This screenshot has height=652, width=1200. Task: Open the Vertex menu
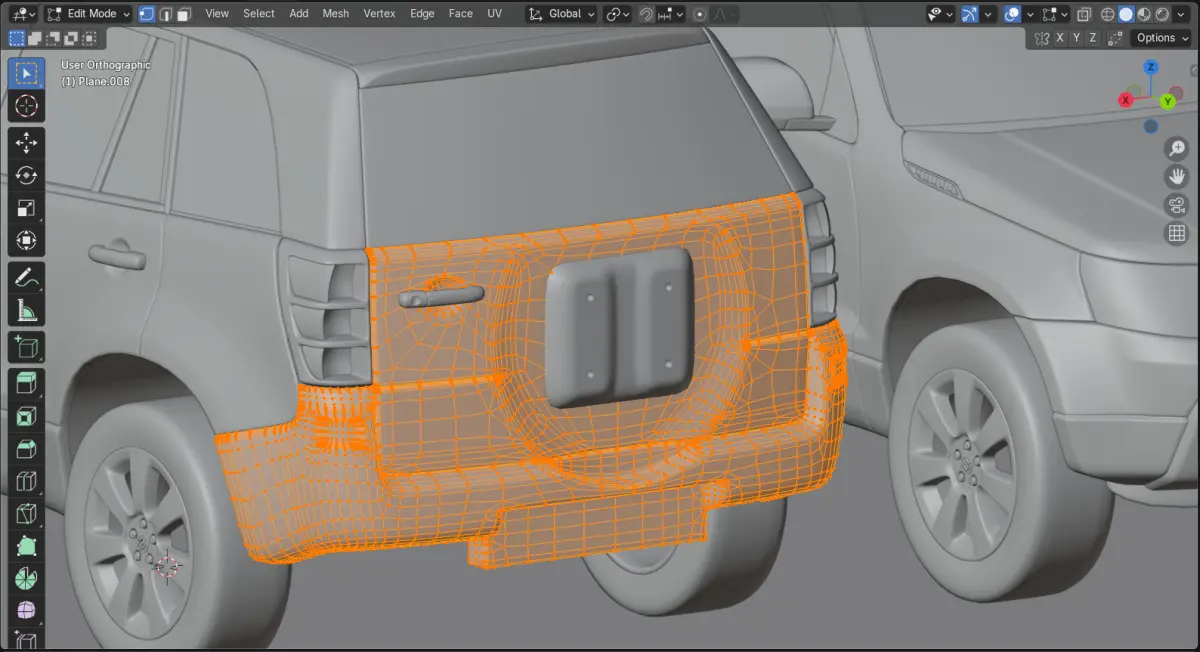pos(380,14)
